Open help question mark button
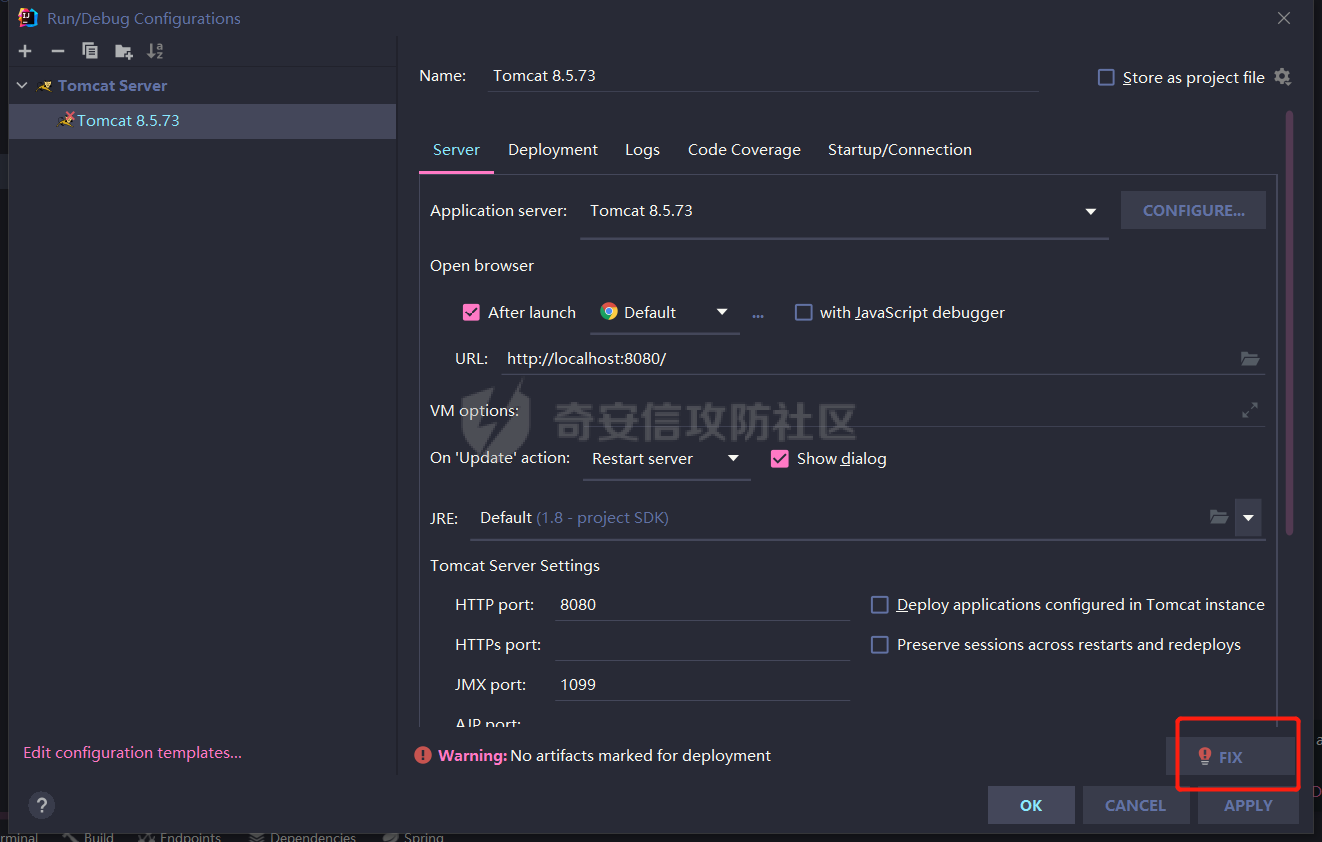This screenshot has width=1322, height=842. (x=41, y=805)
